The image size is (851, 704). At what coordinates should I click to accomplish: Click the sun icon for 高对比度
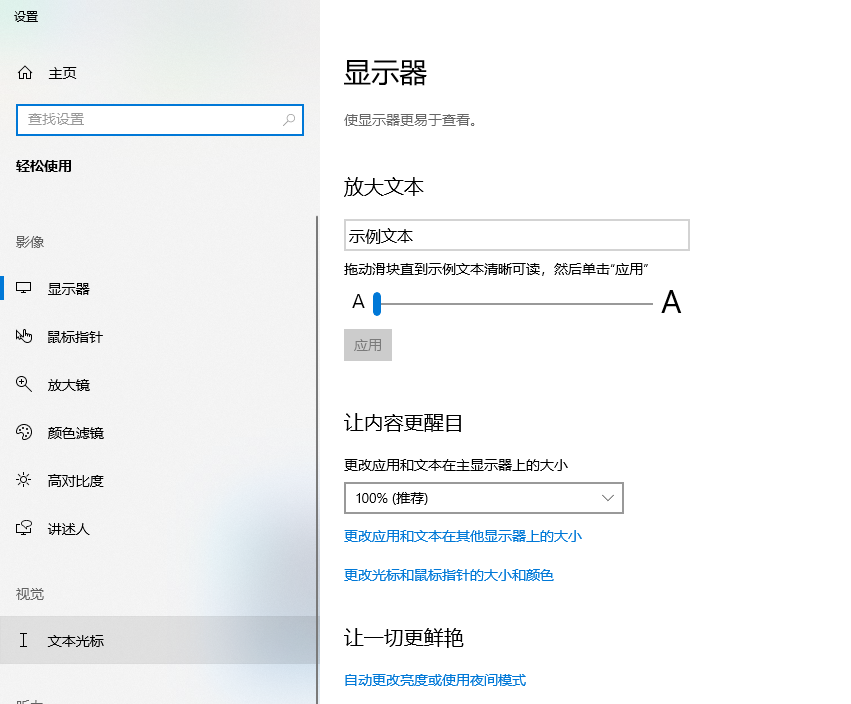[25, 481]
